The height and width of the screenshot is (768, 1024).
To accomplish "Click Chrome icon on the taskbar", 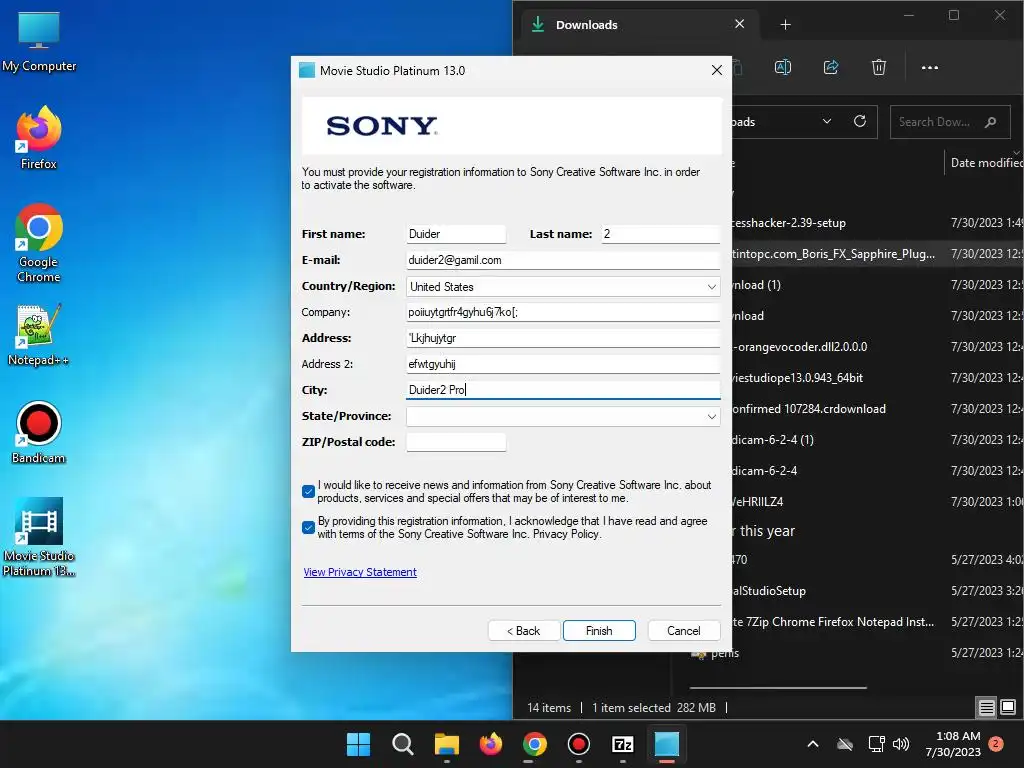I will tap(535, 744).
